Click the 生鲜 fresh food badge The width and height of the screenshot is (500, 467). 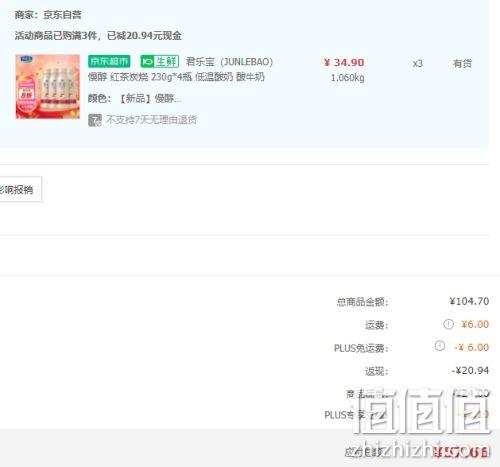(x=160, y=61)
